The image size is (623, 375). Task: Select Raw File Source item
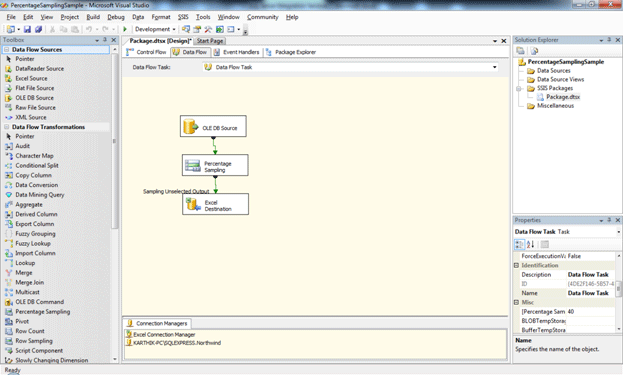(x=35, y=108)
